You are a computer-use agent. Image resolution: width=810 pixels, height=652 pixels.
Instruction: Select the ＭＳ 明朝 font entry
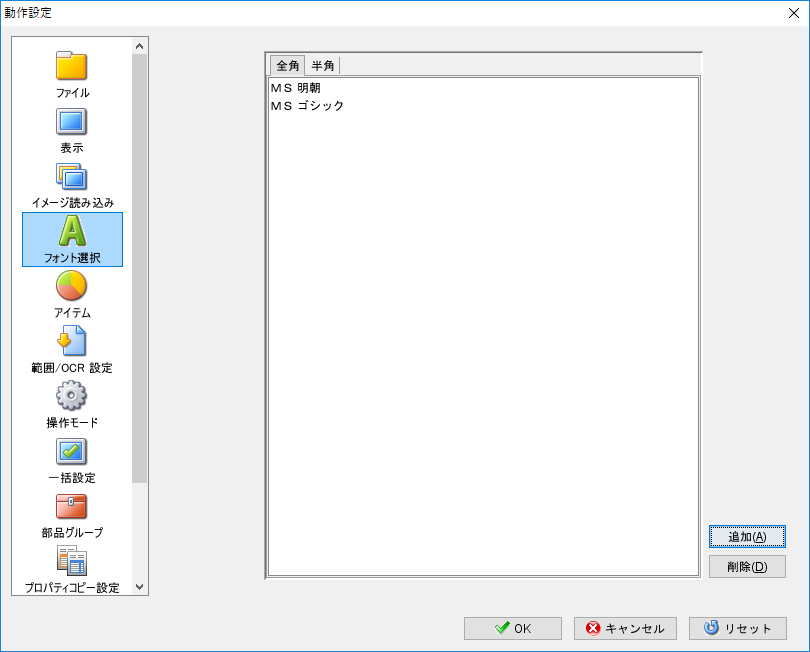point(295,88)
